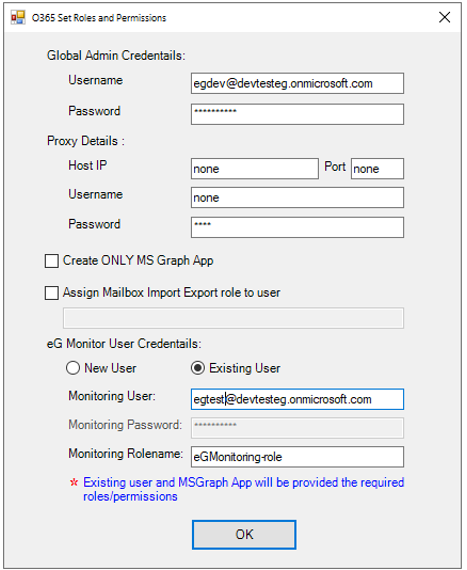Click the Monitoring Rolename field
The image size is (467, 570).
click(x=297, y=457)
